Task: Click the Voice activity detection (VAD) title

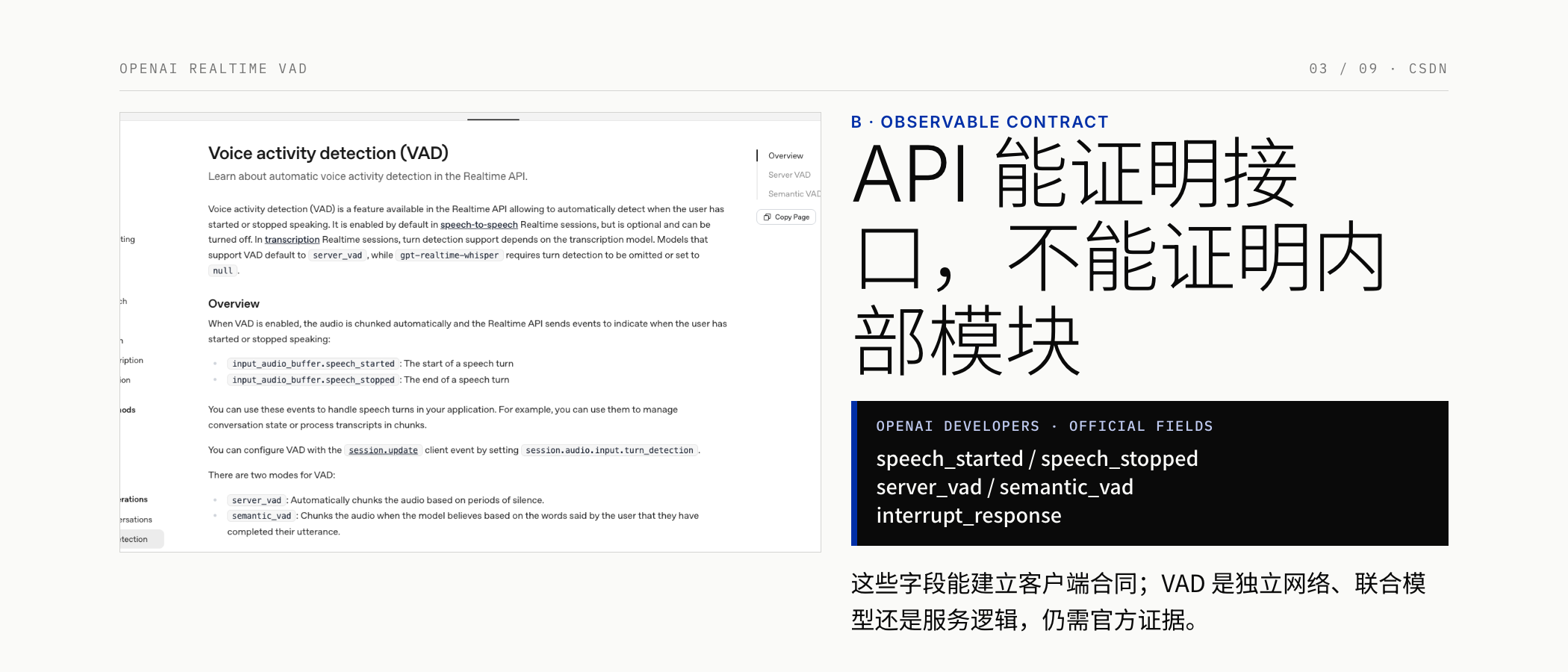Action: [x=329, y=153]
